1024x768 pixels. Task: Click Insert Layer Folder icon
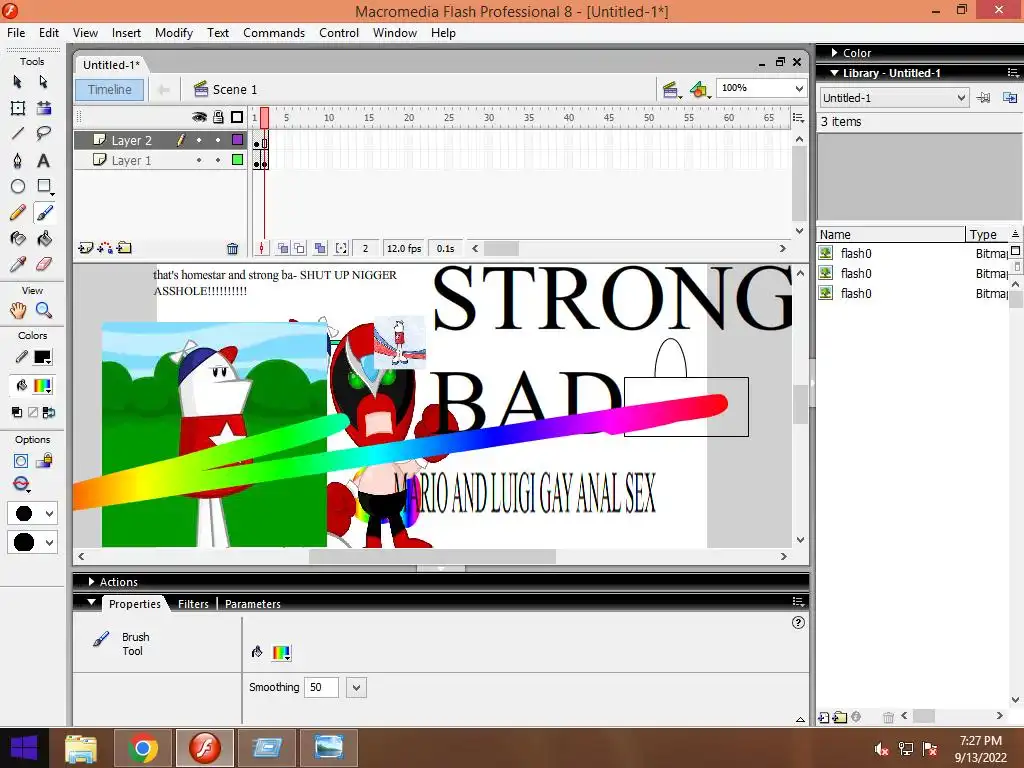click(124, 248)
